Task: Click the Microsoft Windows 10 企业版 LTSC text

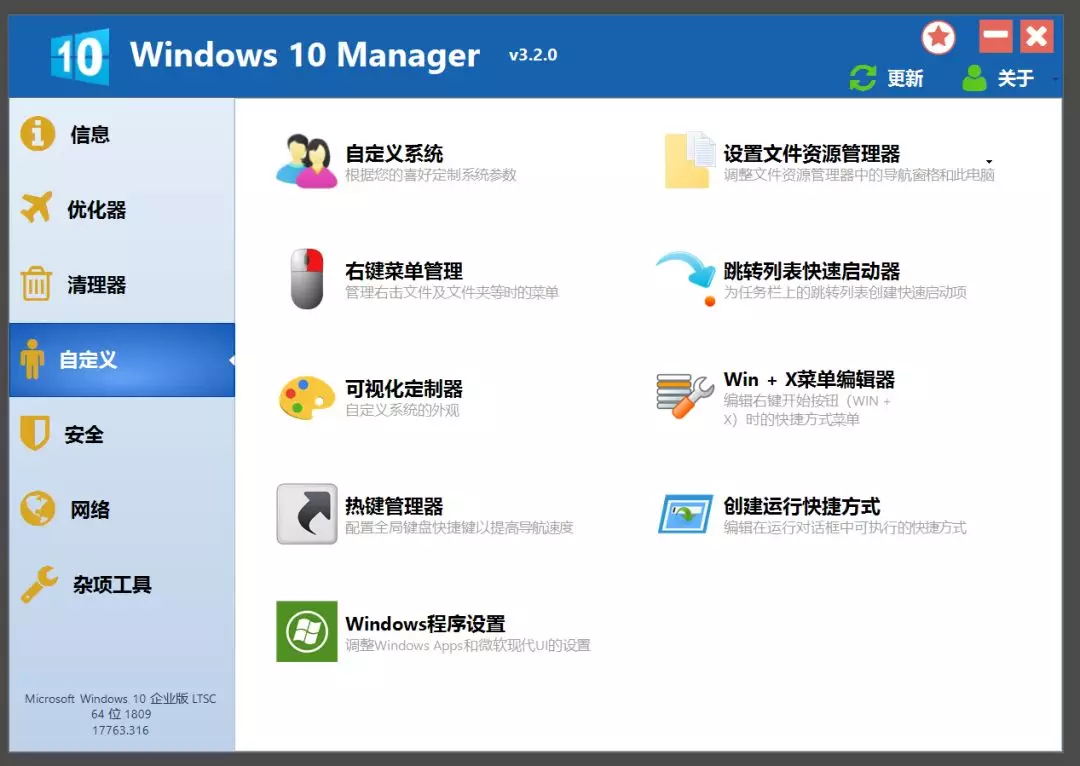Action: coord(121,698)
